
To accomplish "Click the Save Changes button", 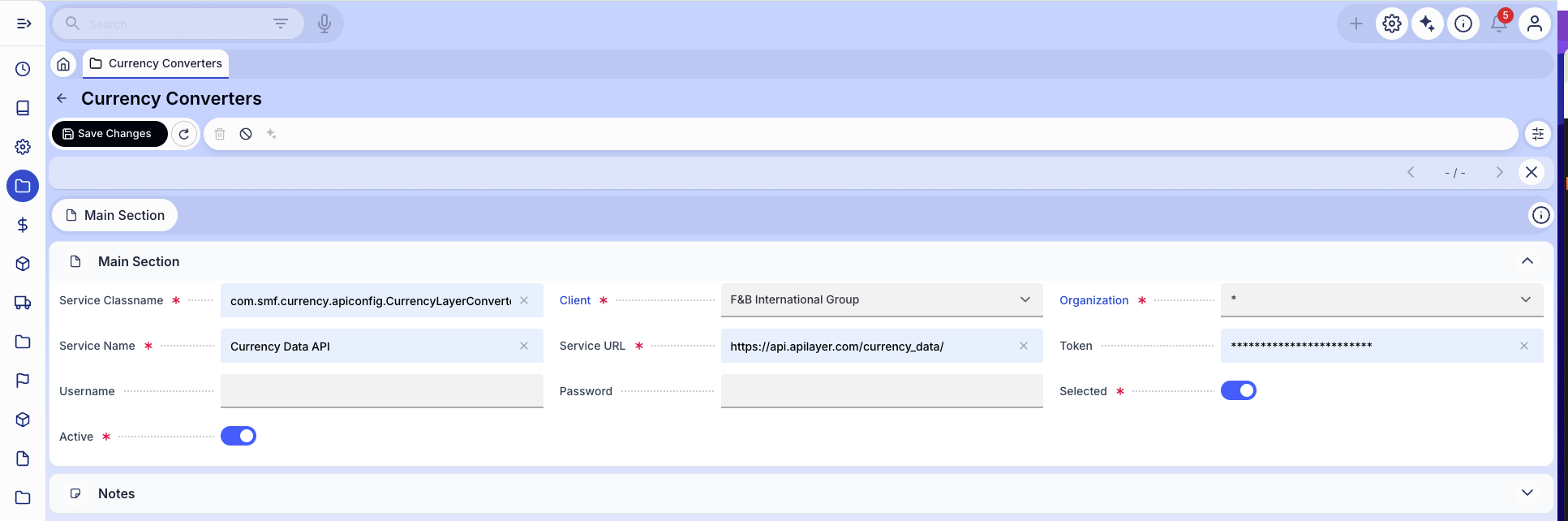I will [x=109, y=134].
